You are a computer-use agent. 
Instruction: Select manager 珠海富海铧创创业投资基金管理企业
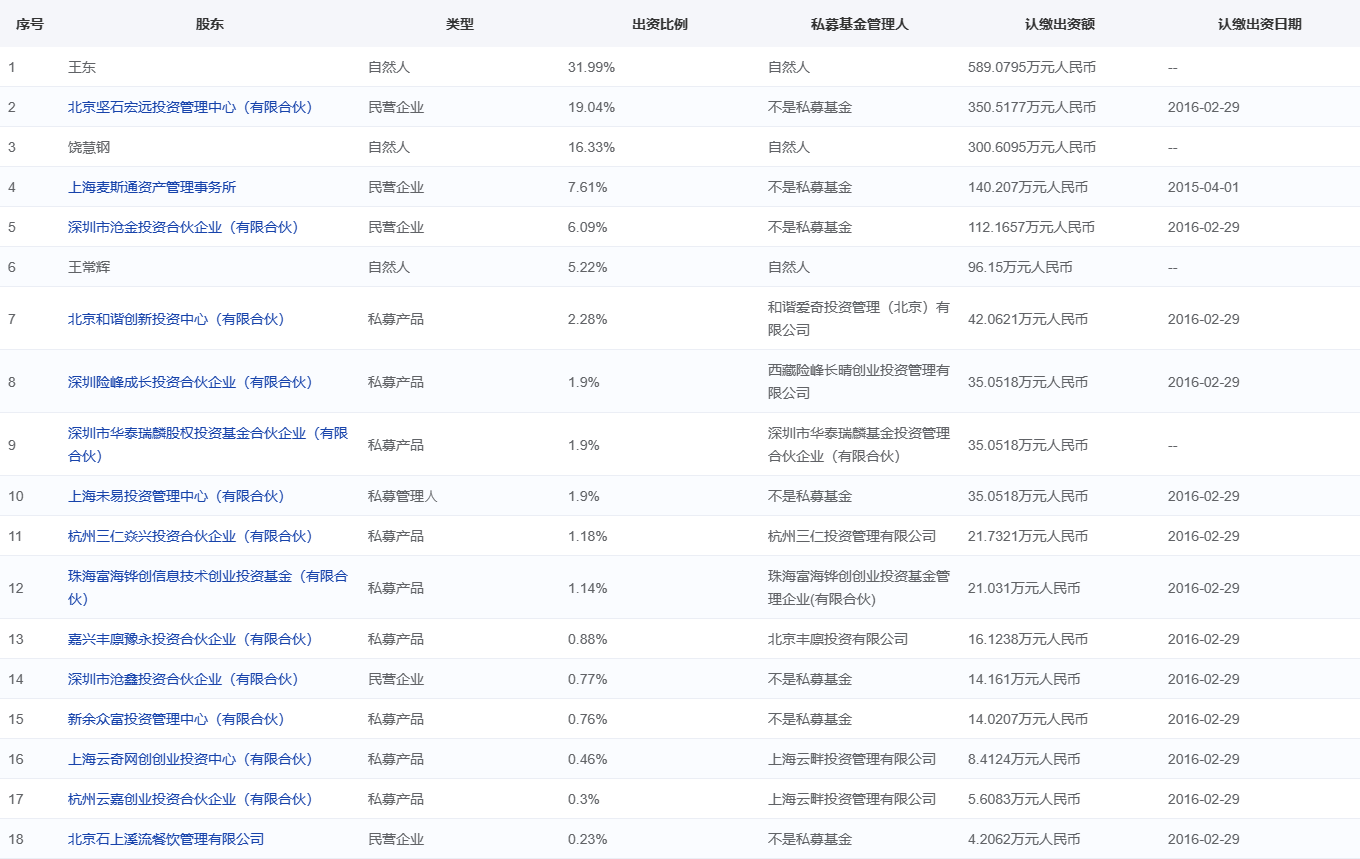point(859,588)
